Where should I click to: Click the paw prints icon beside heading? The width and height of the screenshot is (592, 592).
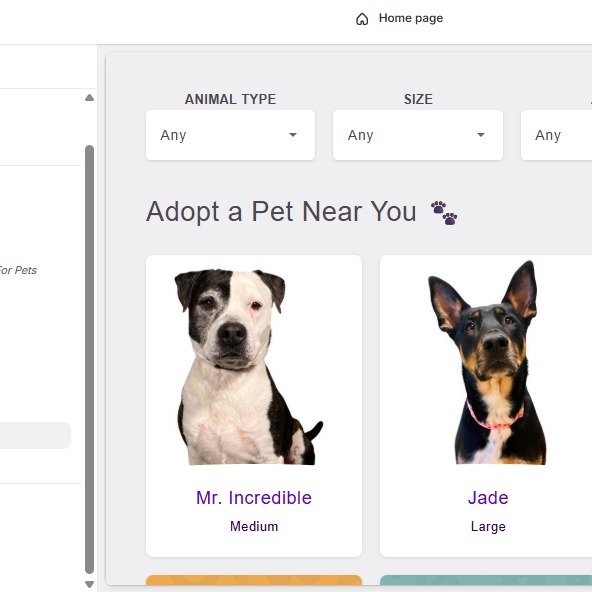coord(444,213)
